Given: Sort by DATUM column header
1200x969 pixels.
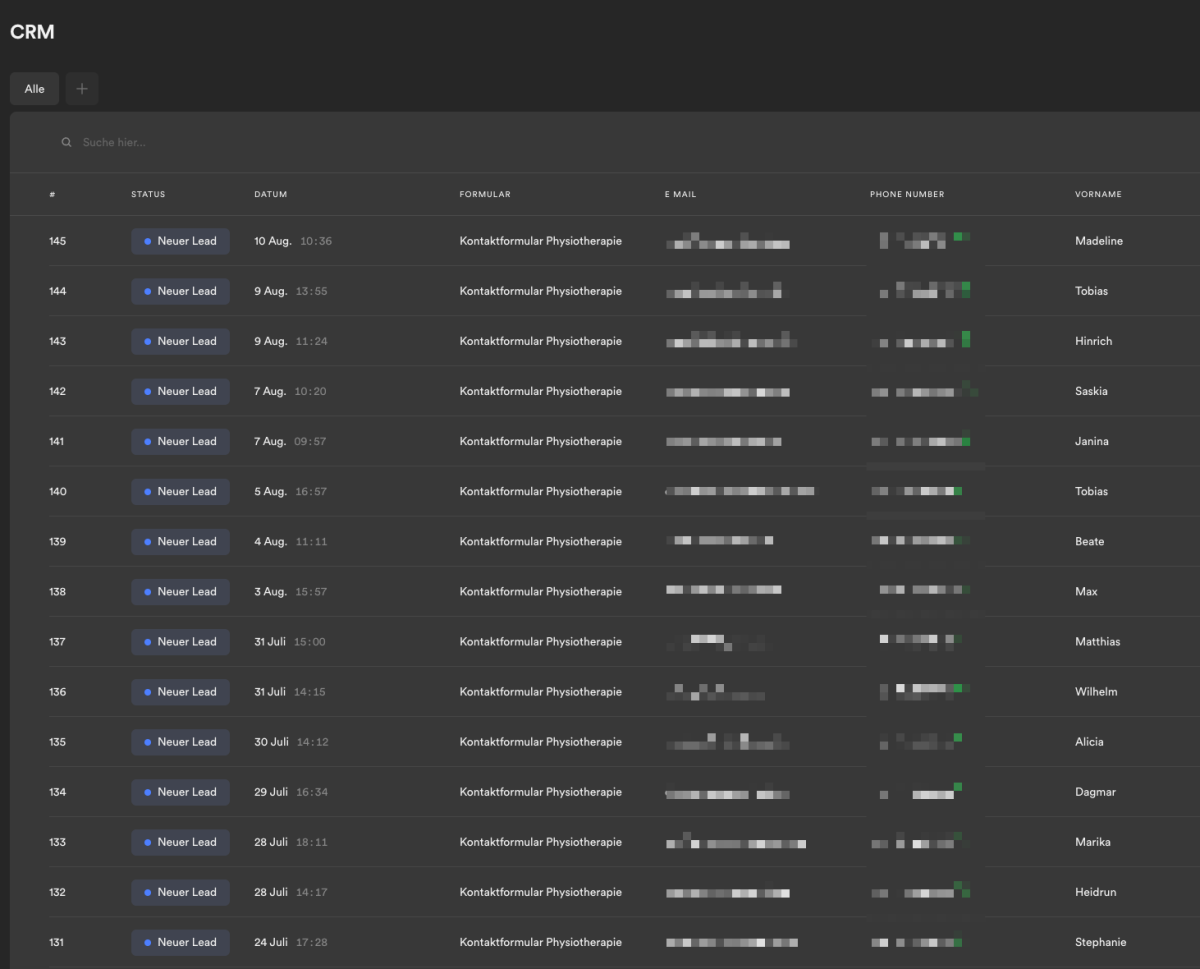Looking at the screenshot, I should [270, 194].
